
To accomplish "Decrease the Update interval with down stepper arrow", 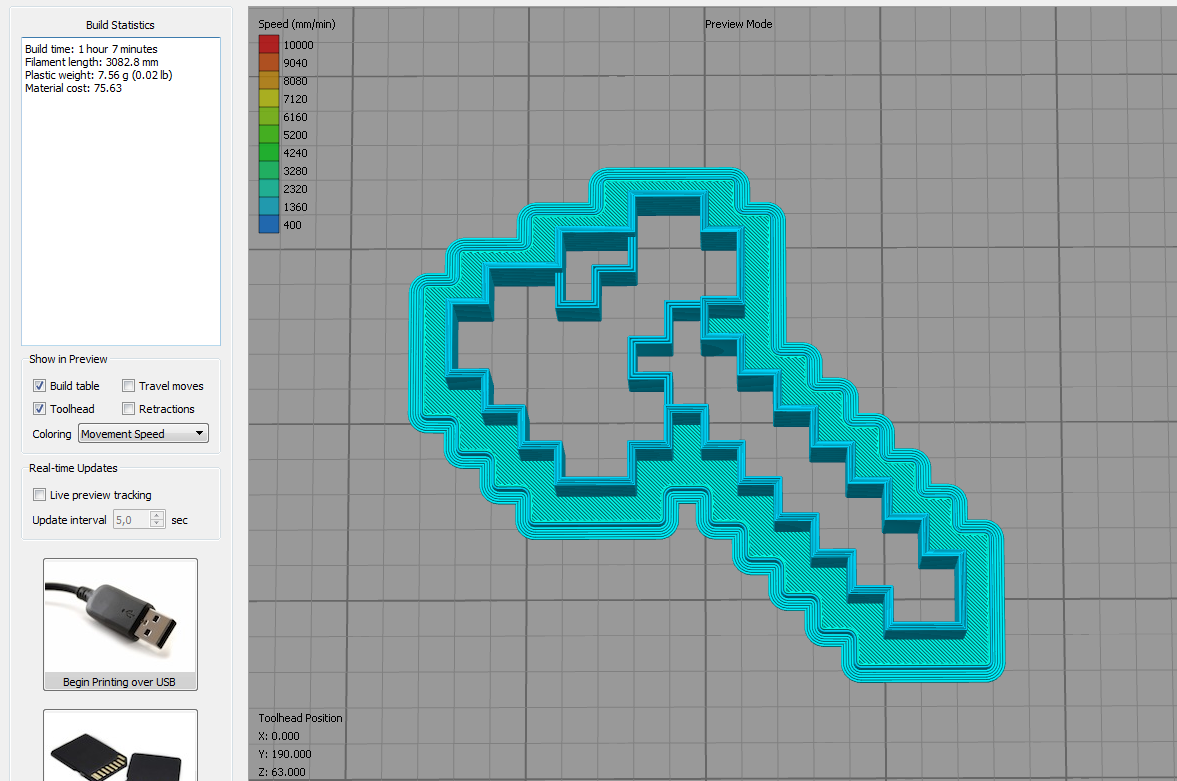I will pos(157,524).
